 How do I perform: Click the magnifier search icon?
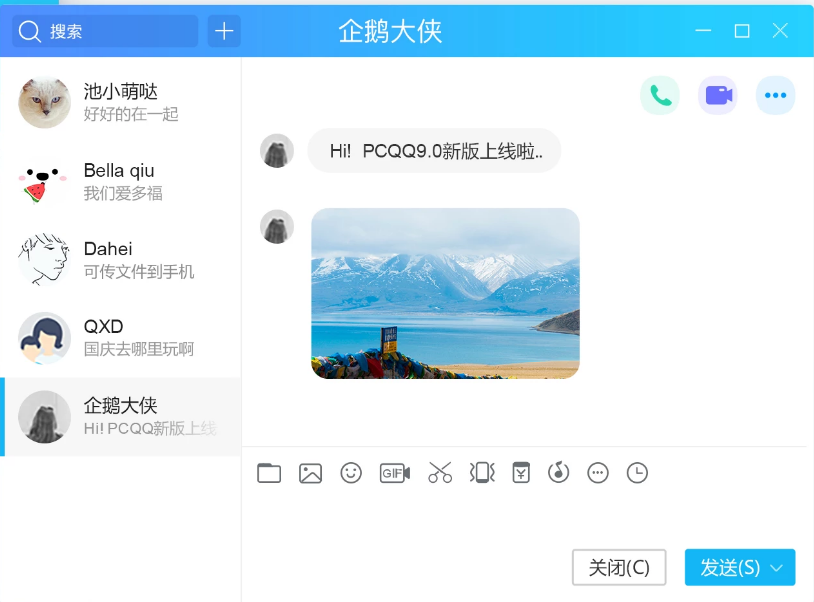tap(30, 31)
